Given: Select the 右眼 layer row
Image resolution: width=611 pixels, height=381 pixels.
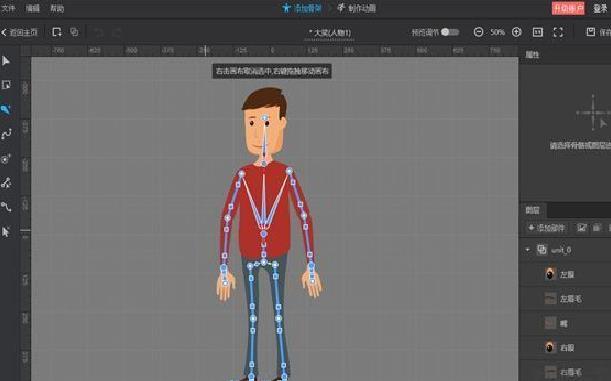Looking at the screenshot, I should pyautogui.click(x=565, y=347).
